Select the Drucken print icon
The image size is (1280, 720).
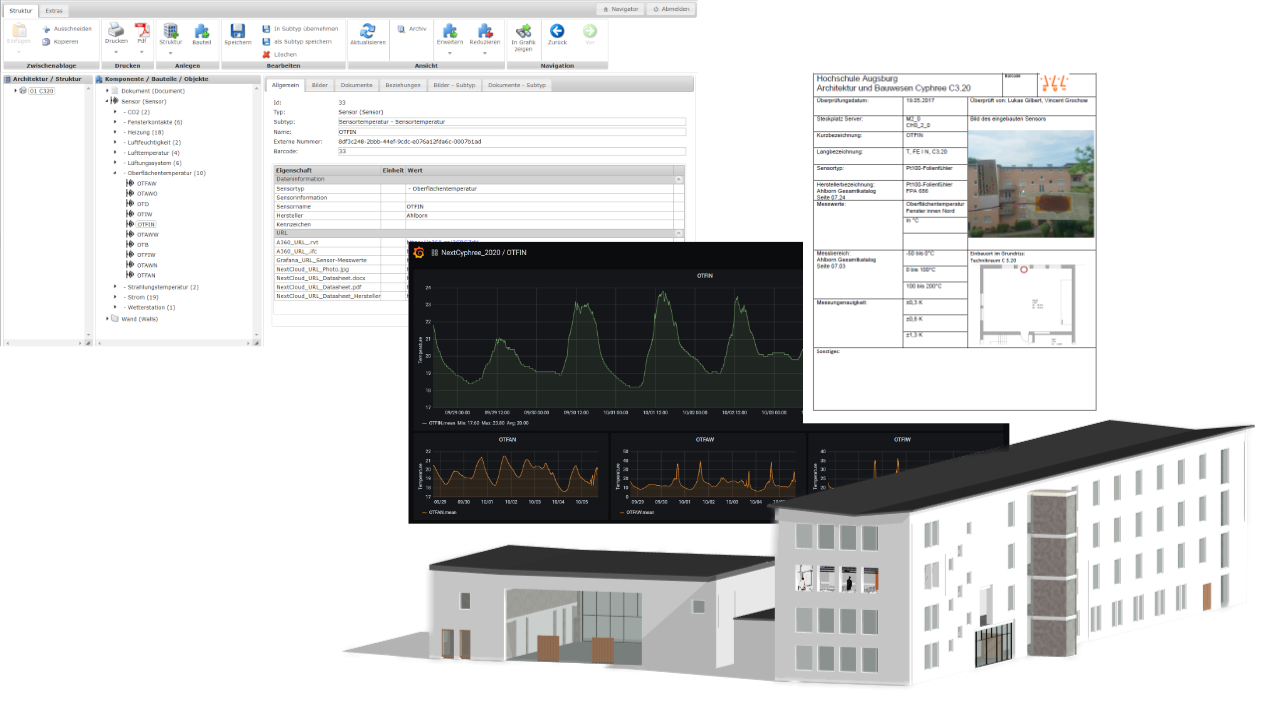click(115, 30)
